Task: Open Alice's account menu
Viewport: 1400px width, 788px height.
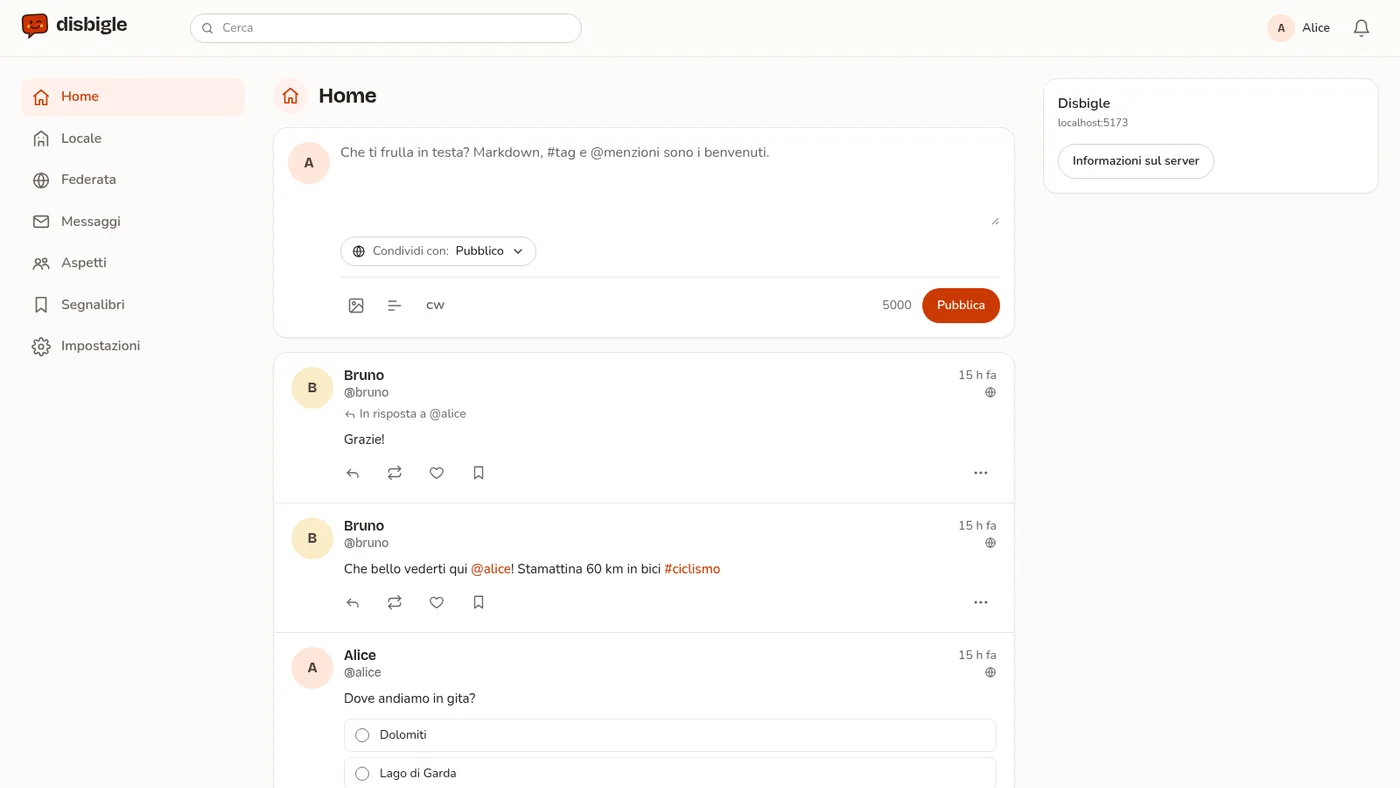Action: pyautogui.click(x=1299, y=28)
